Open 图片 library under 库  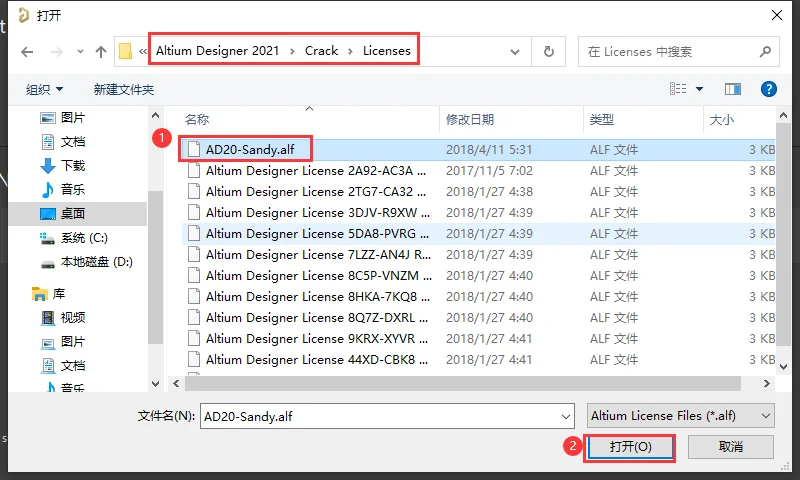(x=62, y=342)
